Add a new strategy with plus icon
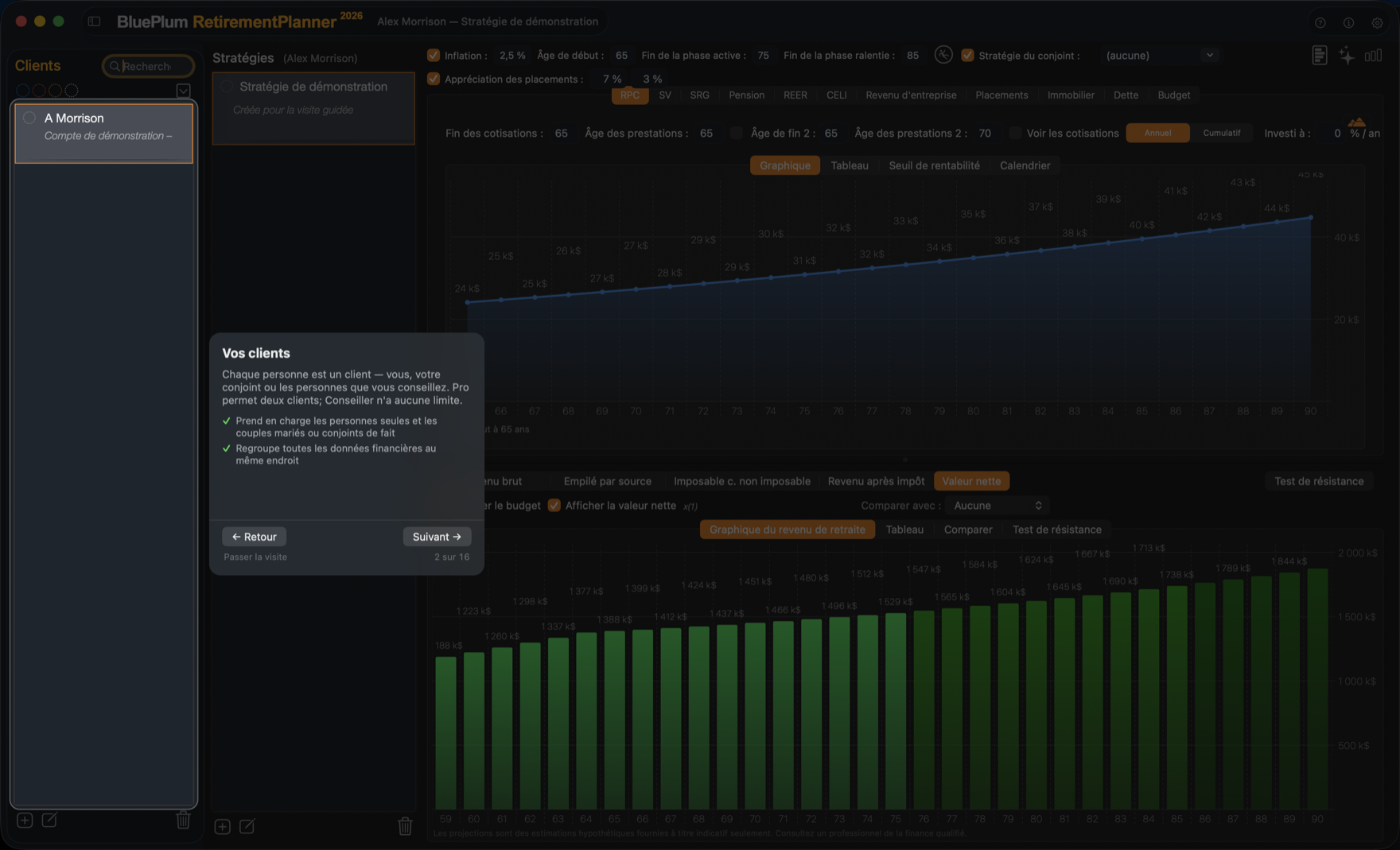The height and width of the screenshot is (850, 1400). tap(223, 827)
